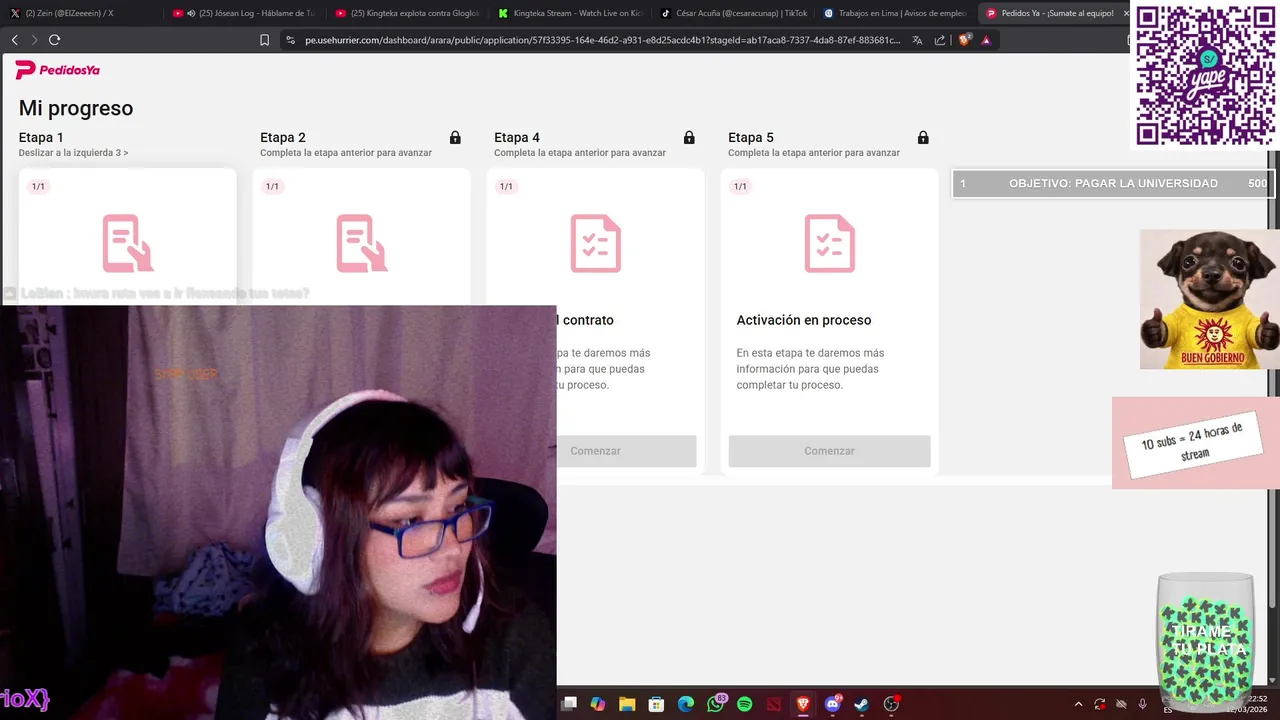Click the lock icon for Etapa 4
This screenshot has height=720, width=1280.
pyautogui.click(x=689, y=137)
